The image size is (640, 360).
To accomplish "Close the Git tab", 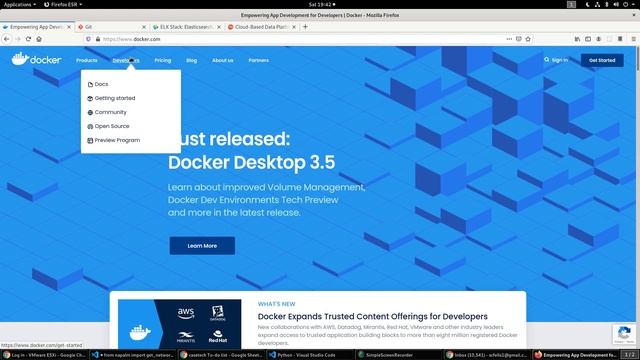I will click(144, 27).
